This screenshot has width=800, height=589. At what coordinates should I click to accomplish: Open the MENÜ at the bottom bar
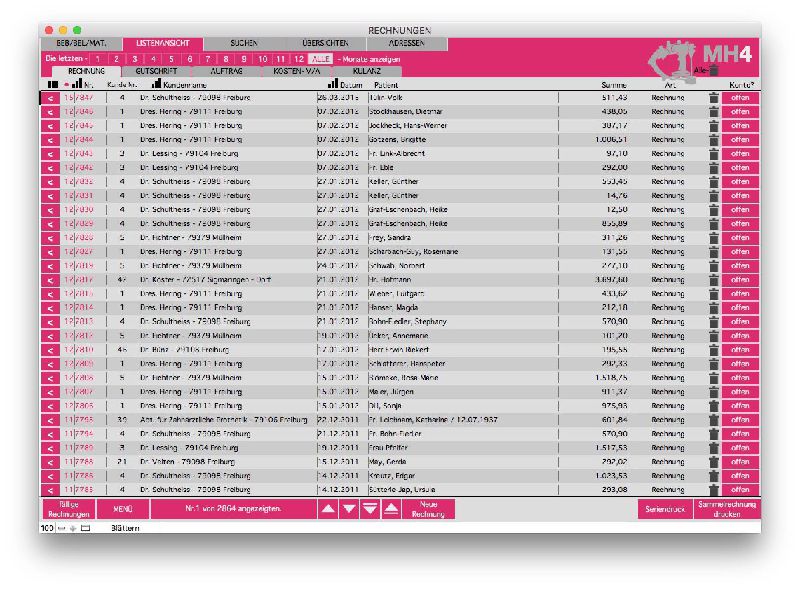point(122,509)
